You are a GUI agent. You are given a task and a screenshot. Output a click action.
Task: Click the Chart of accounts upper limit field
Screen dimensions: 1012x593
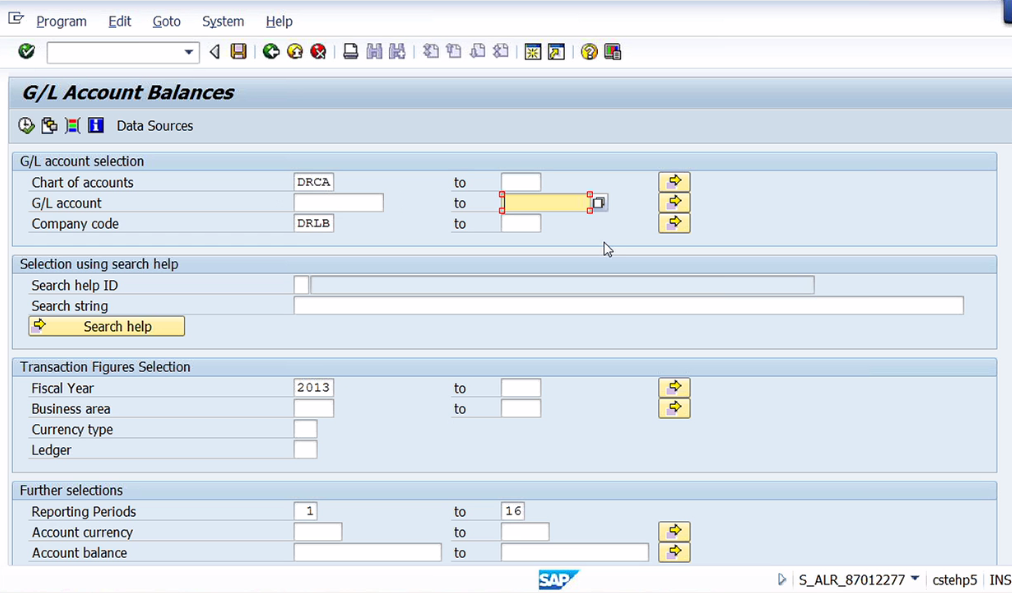pyautogui.click(x=521, y=182)
